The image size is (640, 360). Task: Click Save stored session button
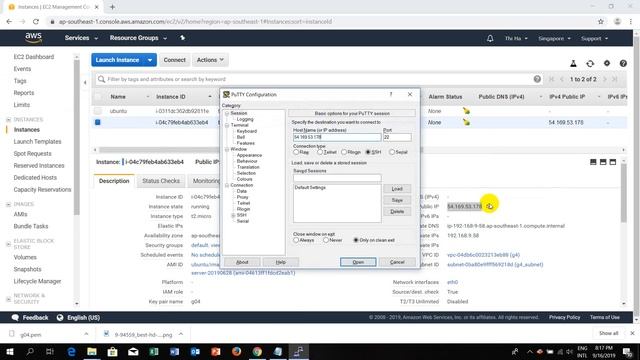point(397,200)
